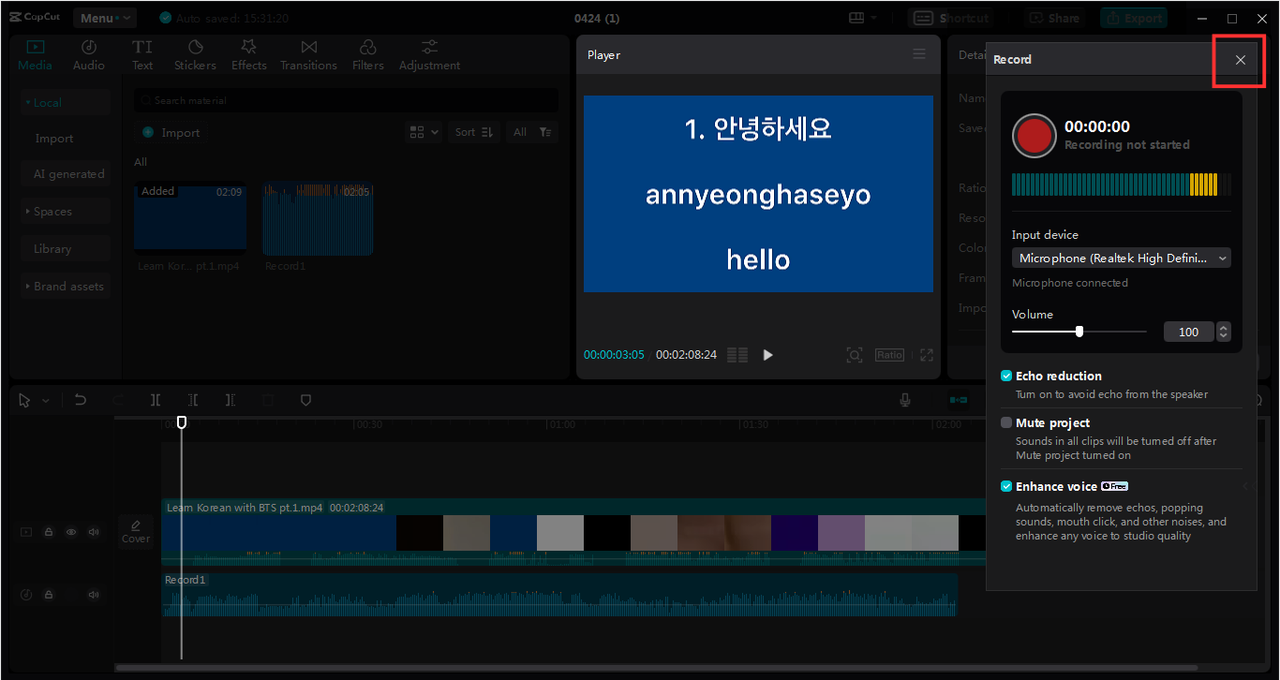The width and height of the screenshot is (1280, 680).
Task: Click the microphone record icon in timeline toolbar
Action: pos(905,400)
